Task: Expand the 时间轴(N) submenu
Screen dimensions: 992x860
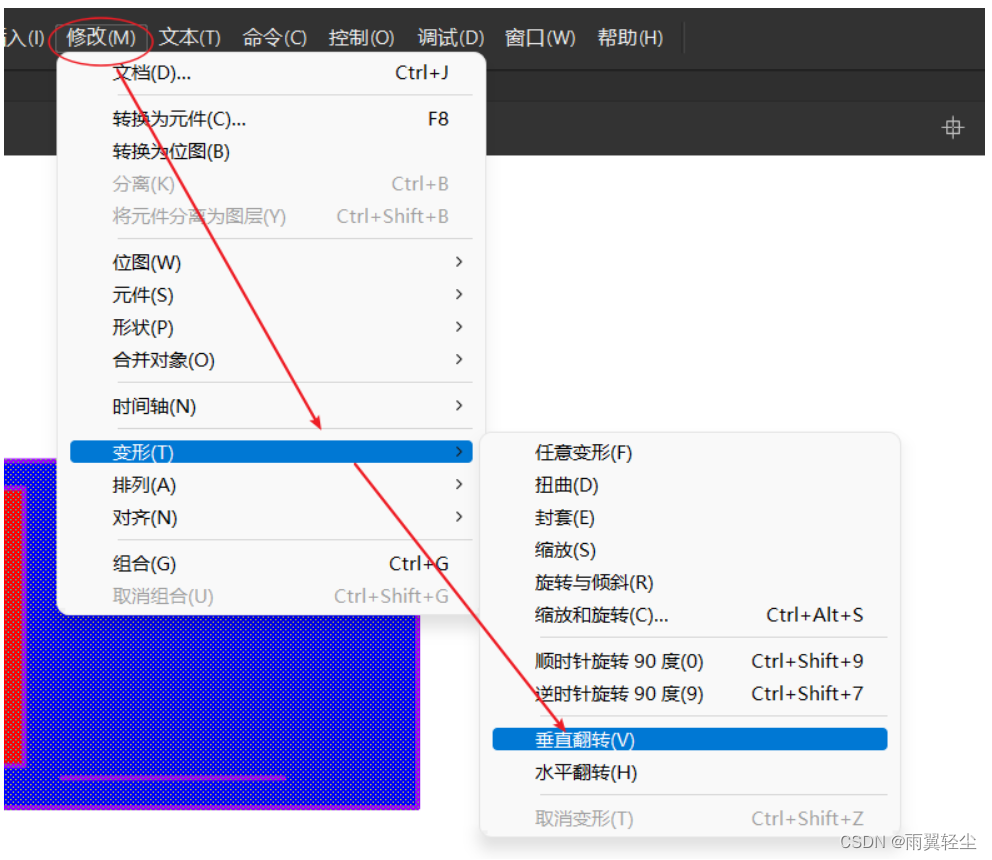Action: [271, 406]
